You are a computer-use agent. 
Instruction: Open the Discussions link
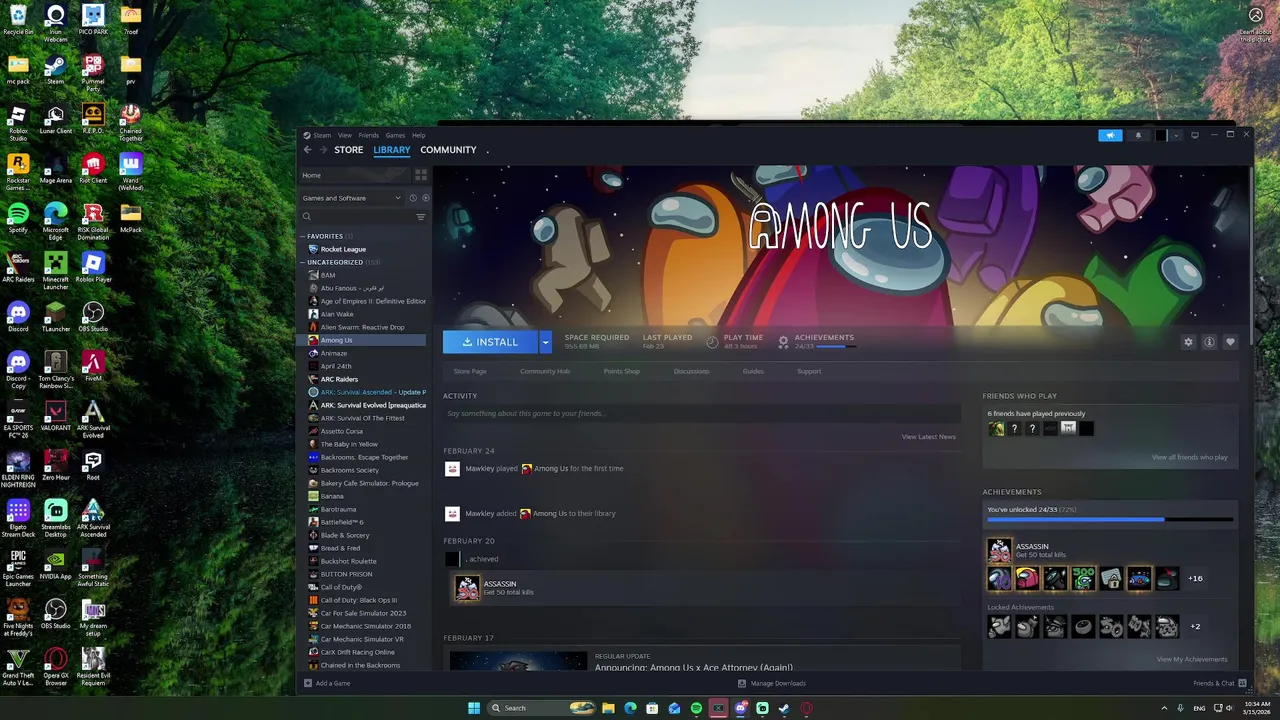click(x=691, y=371)
